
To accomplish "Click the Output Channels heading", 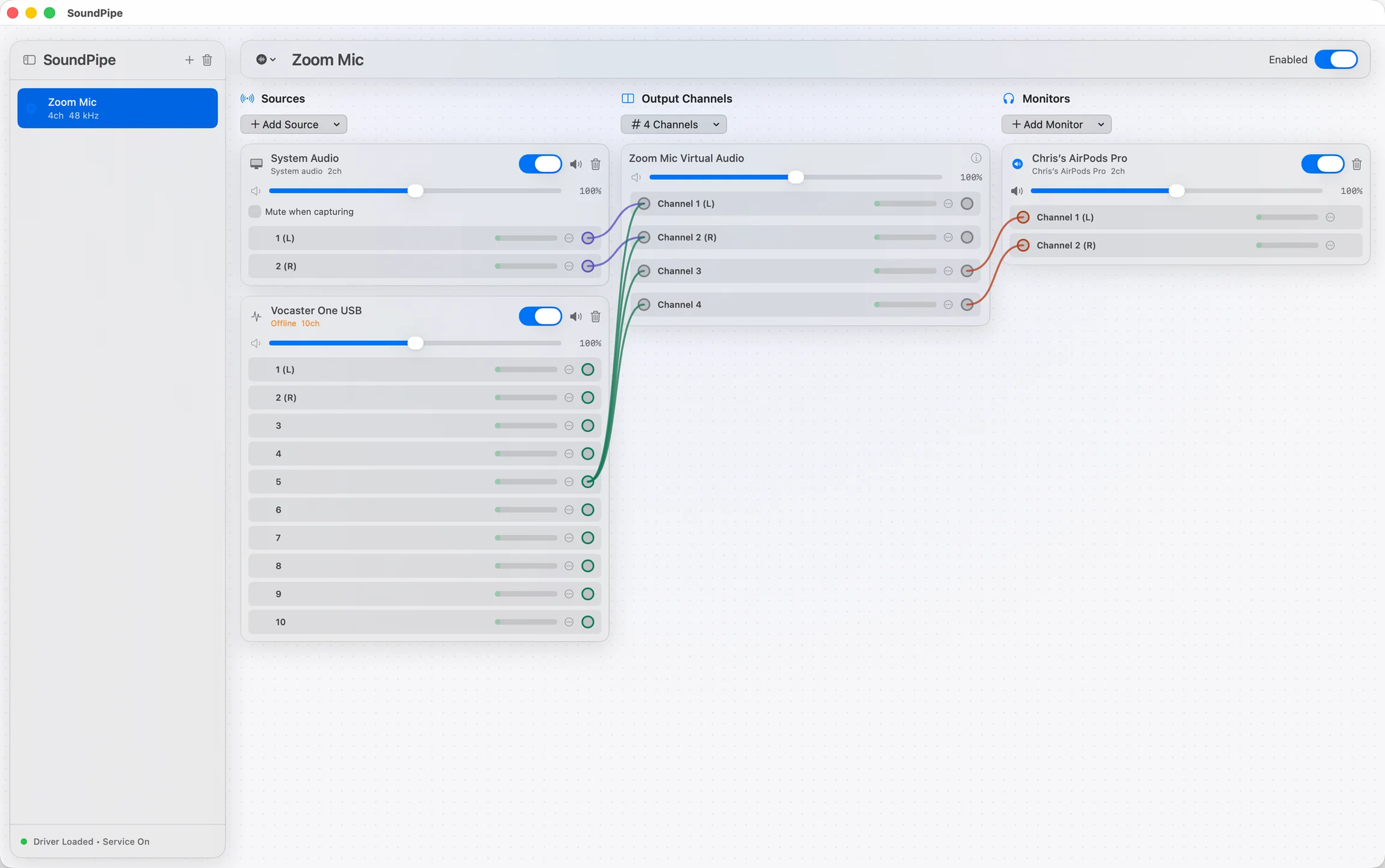I will click(x=686, y=99).
